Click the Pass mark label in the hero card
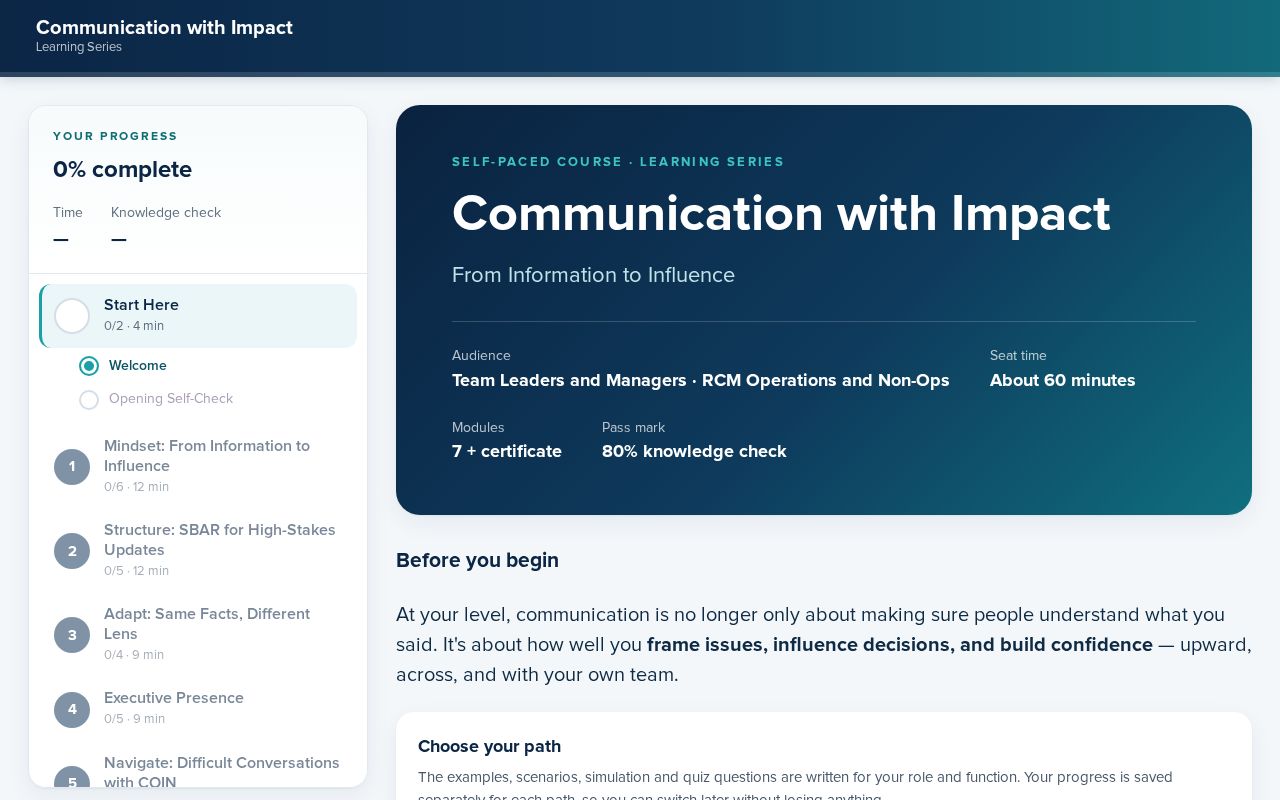This screenshot has height=800, width=1280. (x=633, y=427)
